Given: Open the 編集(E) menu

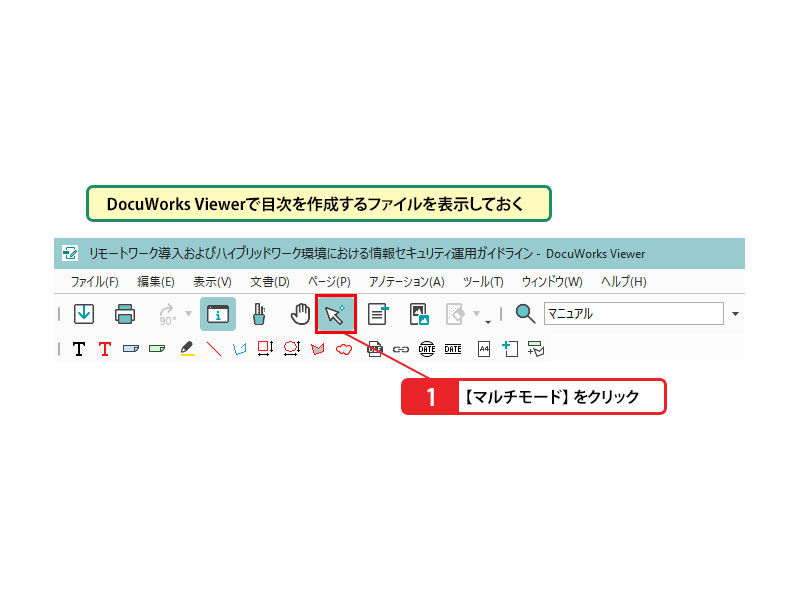Looking at the screenshot, I should coord(156,282).
